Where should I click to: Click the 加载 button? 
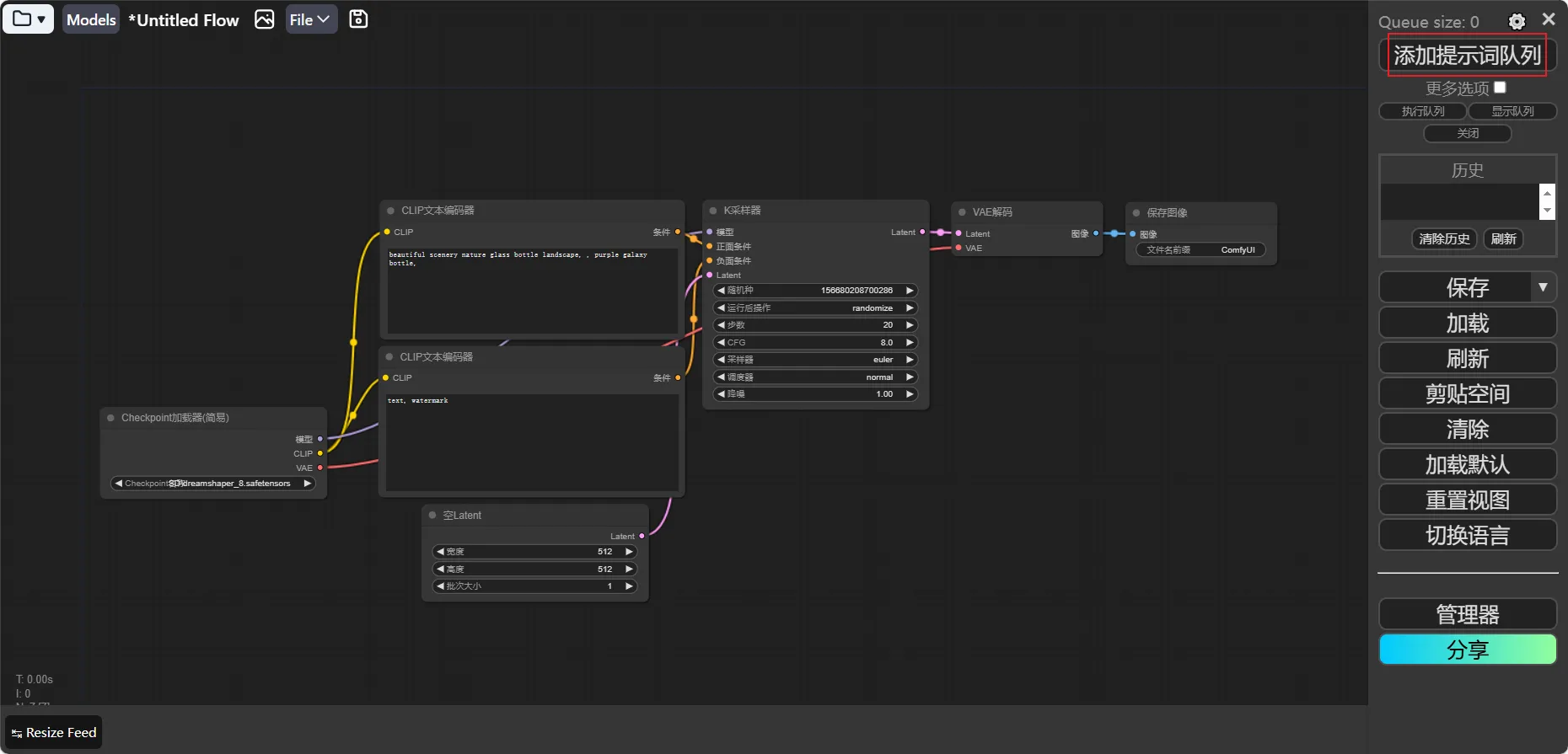tap(1467, 323)
